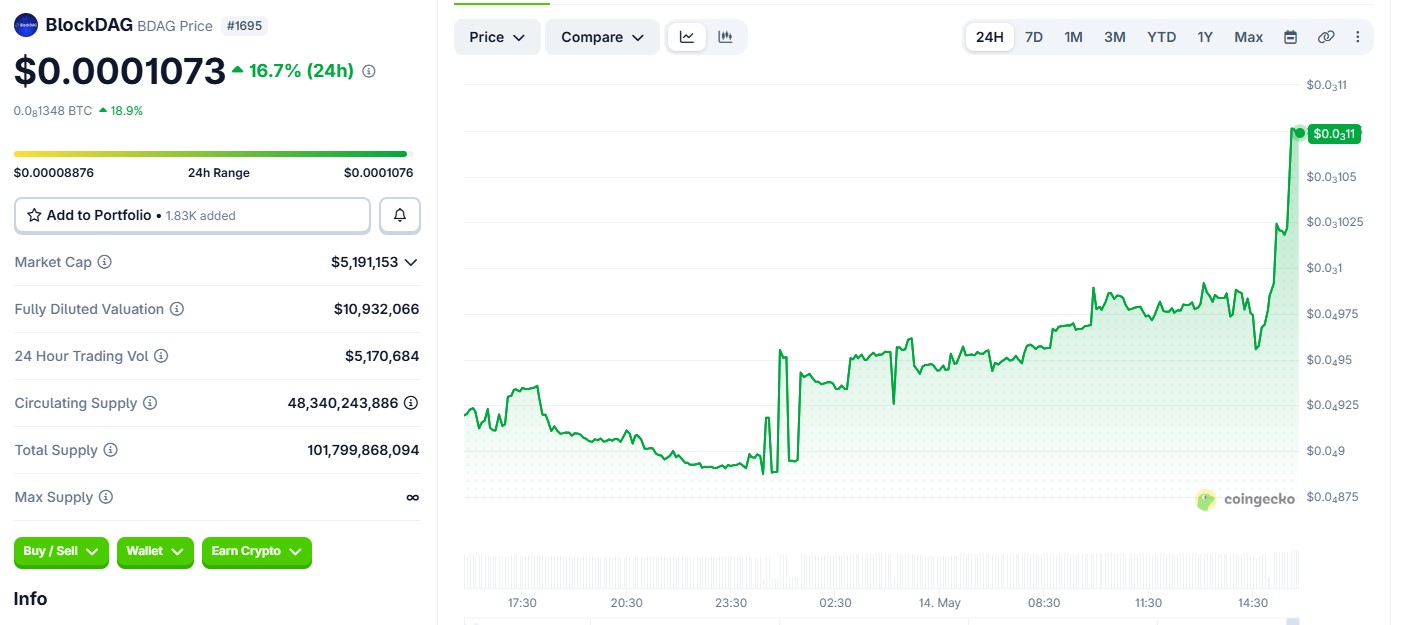Click the $0.00008876 range low value
Image resolution: width=1405 pixels, height=625 pixels.
click(54, 173)
